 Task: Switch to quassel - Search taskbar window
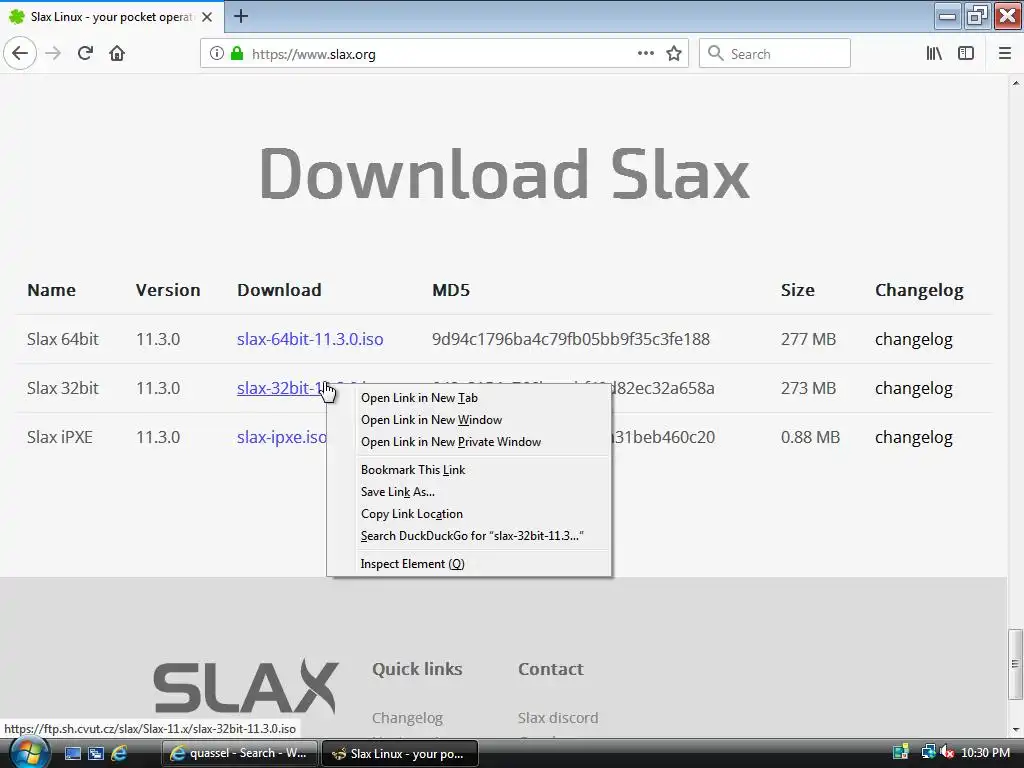coord(239,753)
